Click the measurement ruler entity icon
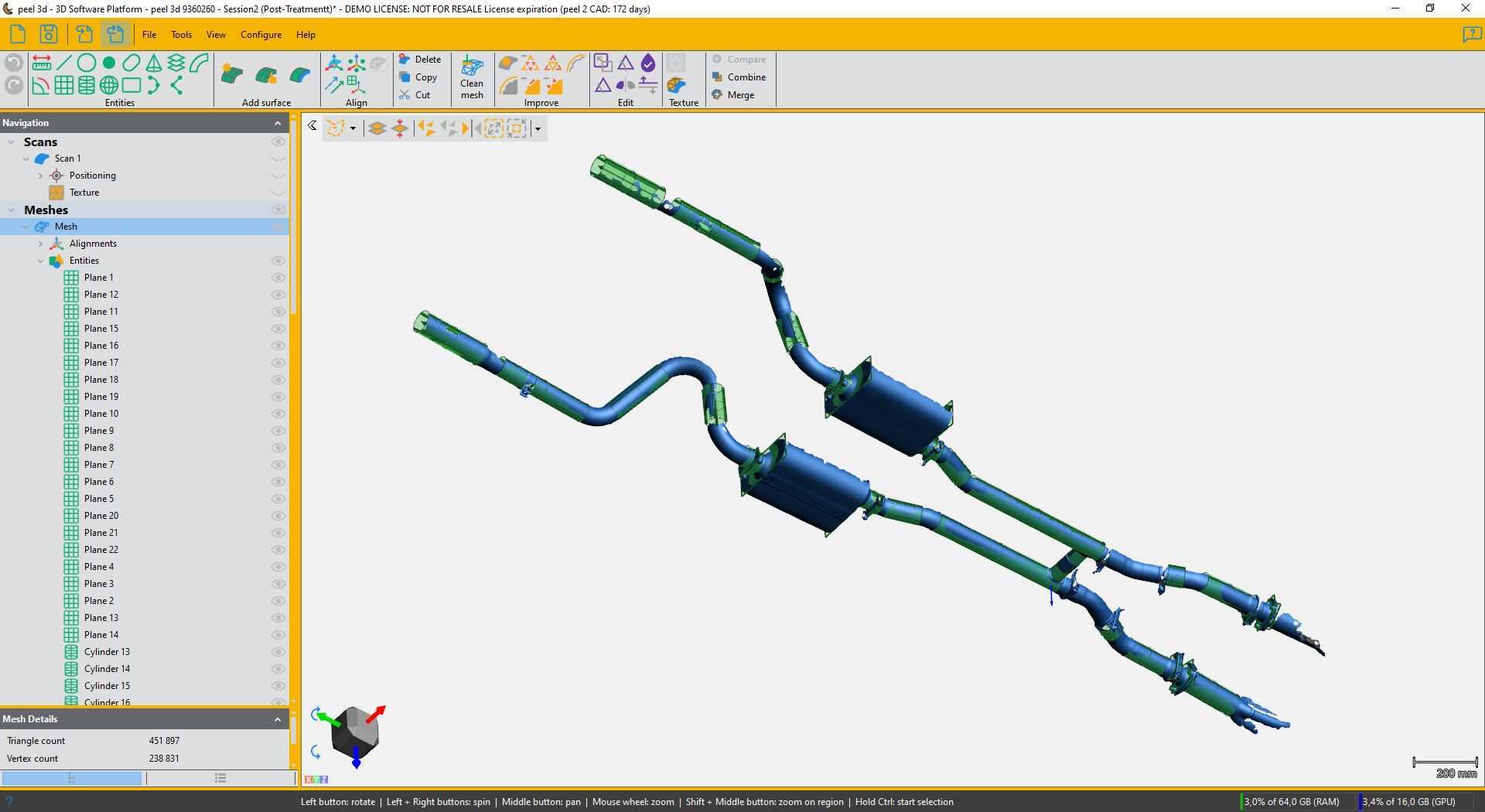Screen dimensions: 1485x812 pos(42,63)
